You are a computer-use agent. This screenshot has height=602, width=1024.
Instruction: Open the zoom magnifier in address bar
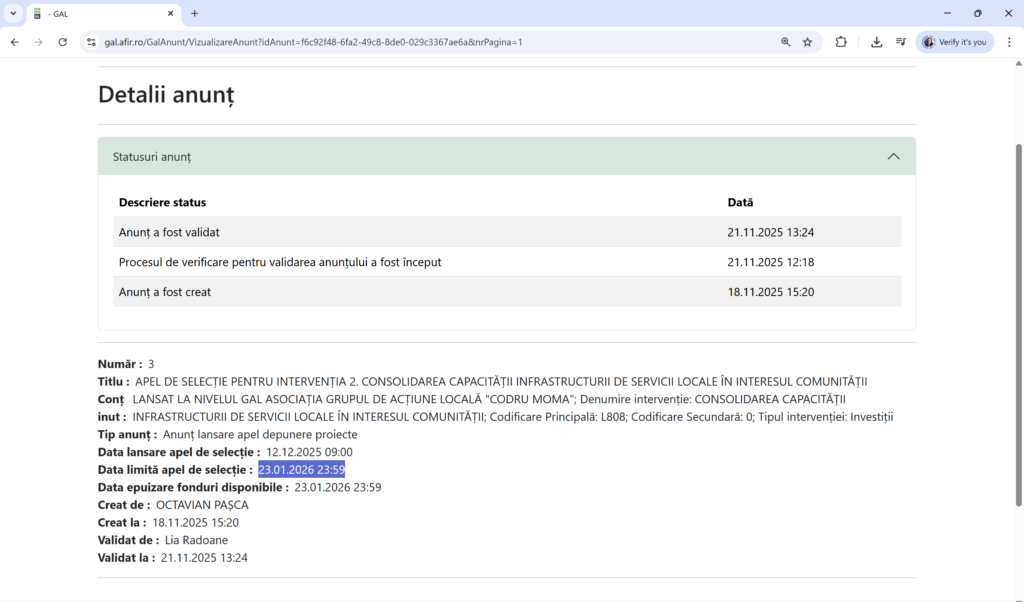[x=786, y=42]
